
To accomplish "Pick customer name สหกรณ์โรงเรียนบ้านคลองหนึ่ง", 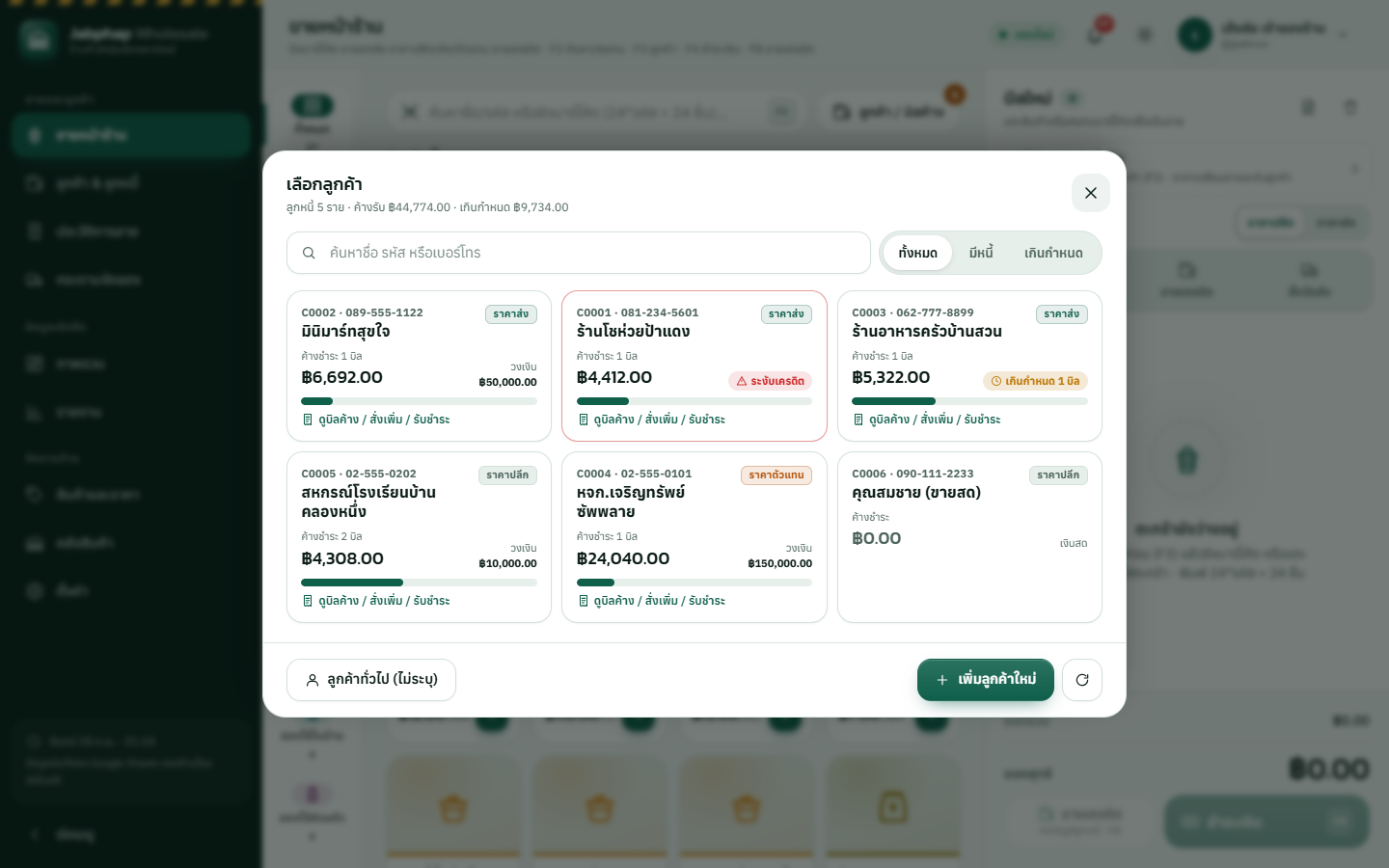I will tap(368, 502).
